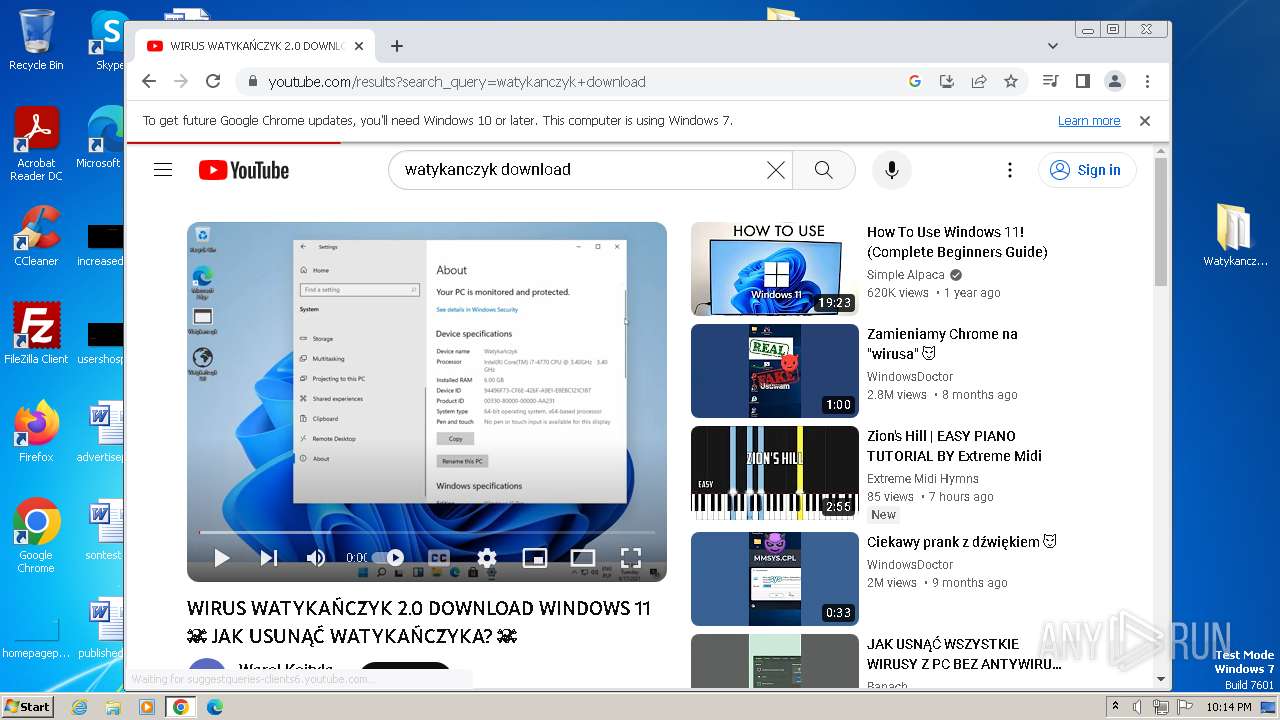Open Windows Explorer from the taskbar

click(113, 707)
